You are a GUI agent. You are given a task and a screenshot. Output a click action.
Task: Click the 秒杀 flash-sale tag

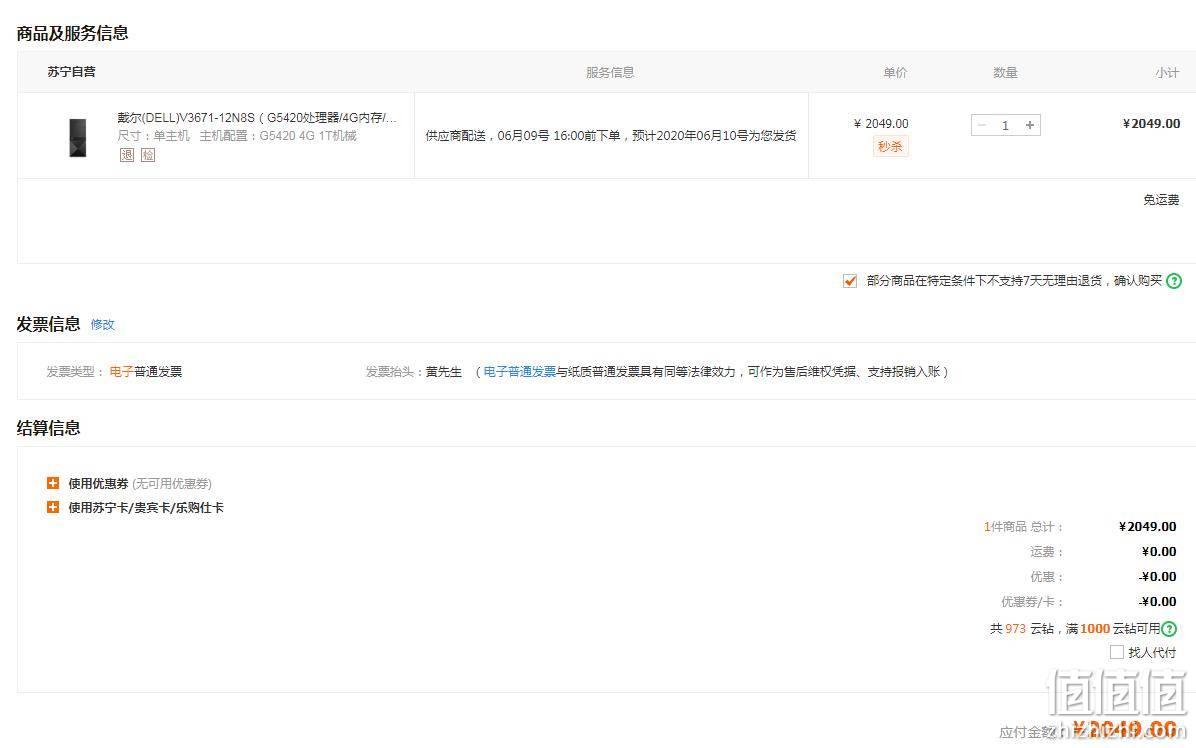coord(890,146)
